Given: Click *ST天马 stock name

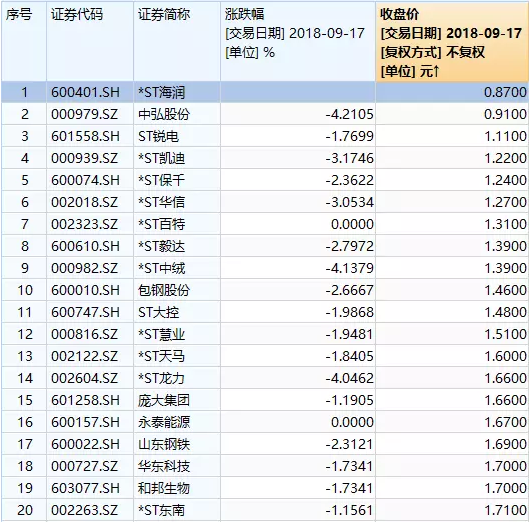Looking at the screenshot, I should [162, 356].
